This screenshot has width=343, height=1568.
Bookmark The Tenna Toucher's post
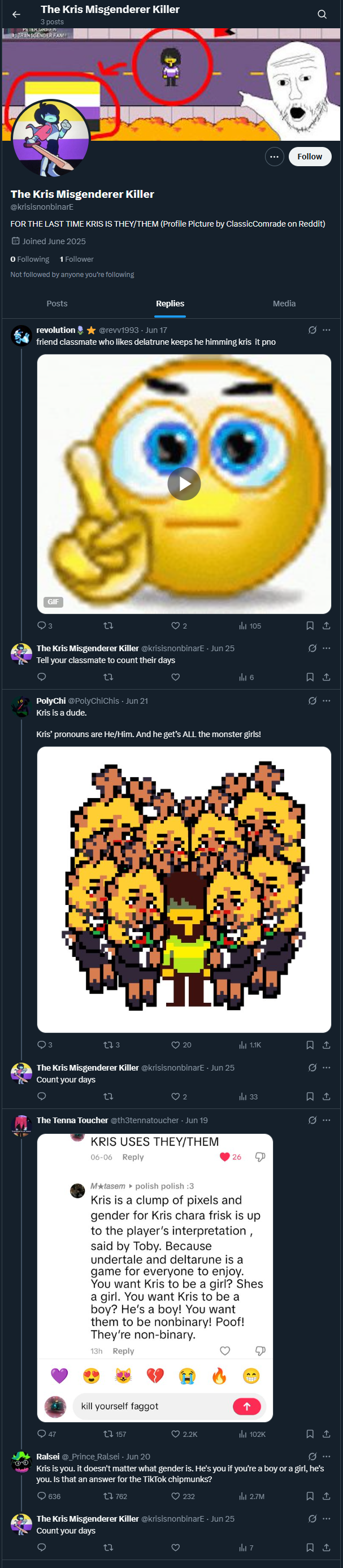(x=310, y=1434)
